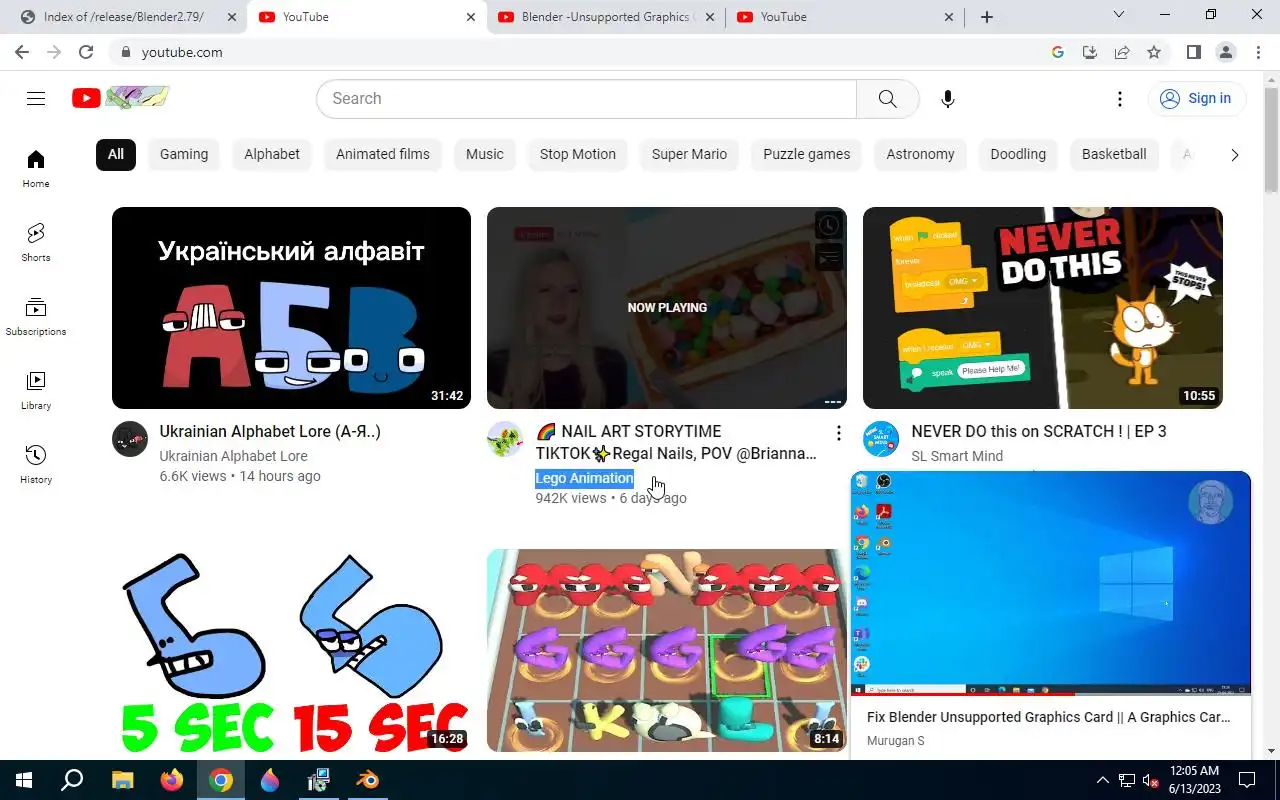Filter by Stop Motion chip
Viewport: 1280px width, 800px height.
tap(578, 154)
